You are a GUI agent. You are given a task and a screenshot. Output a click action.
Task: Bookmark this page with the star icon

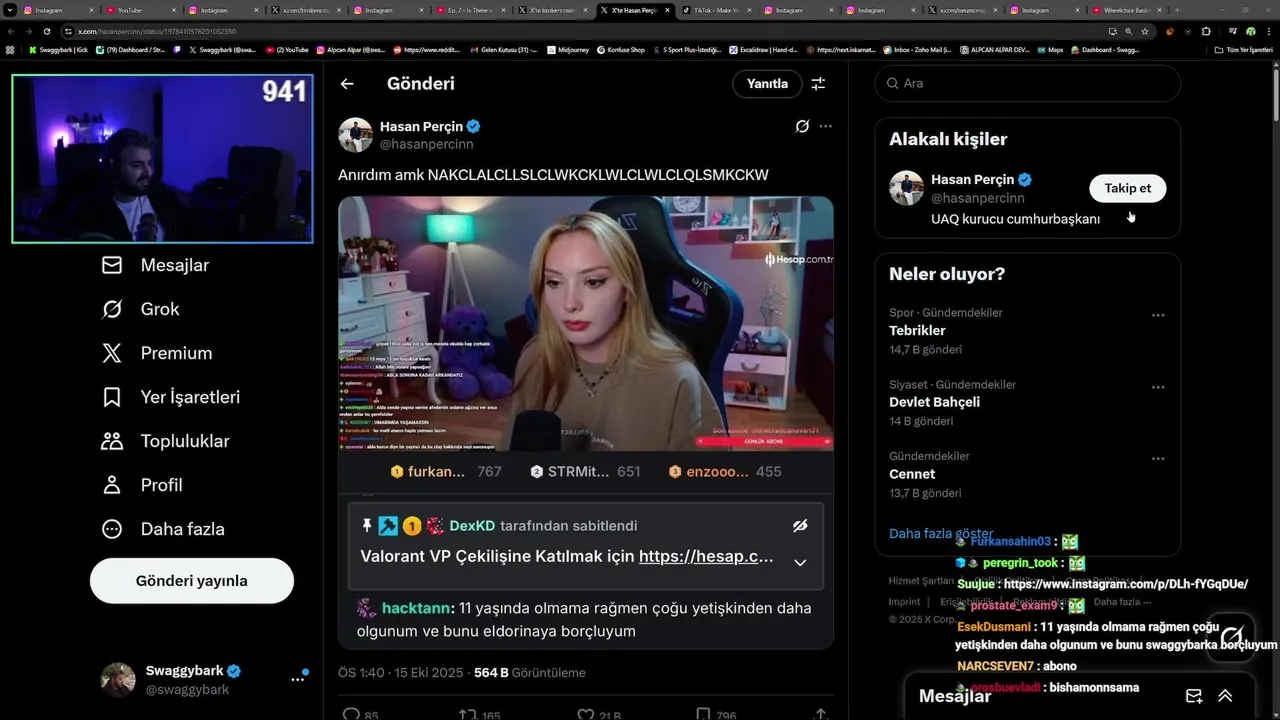(x=1145, y=31)
